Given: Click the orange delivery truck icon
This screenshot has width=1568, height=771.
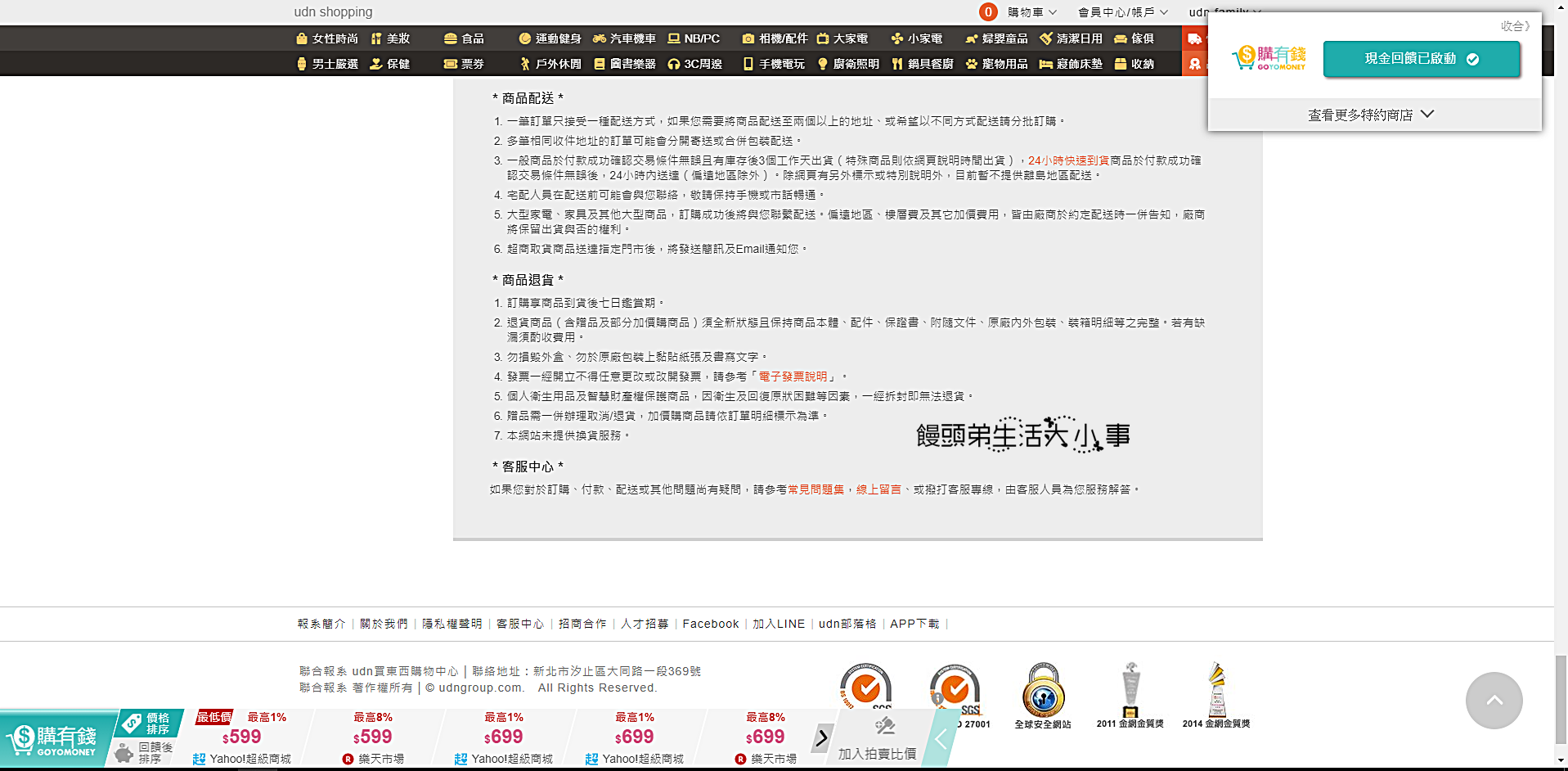Looking at the screenshot, I should [1194, 38].
